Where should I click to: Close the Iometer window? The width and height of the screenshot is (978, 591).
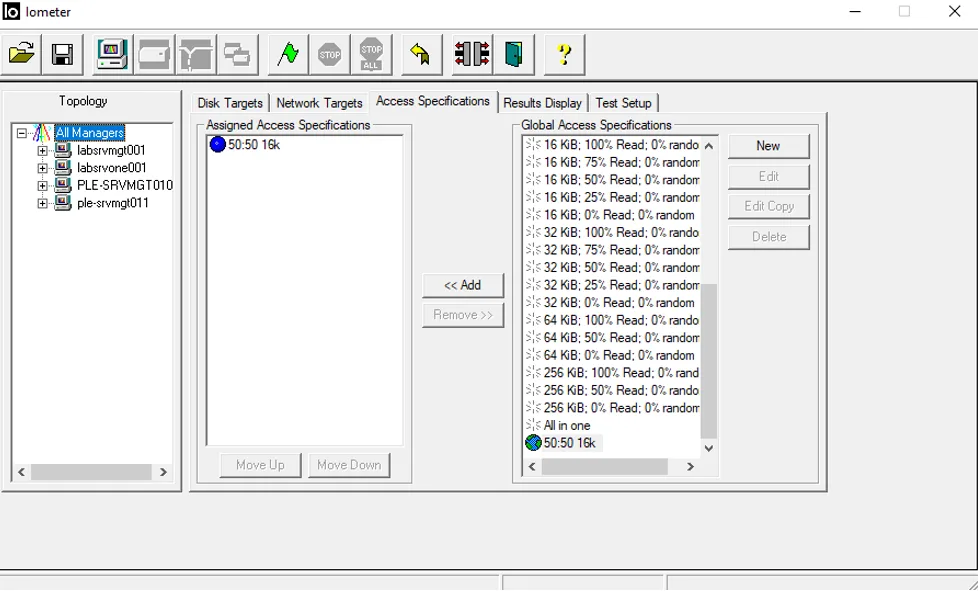click(x=954, y=11)
